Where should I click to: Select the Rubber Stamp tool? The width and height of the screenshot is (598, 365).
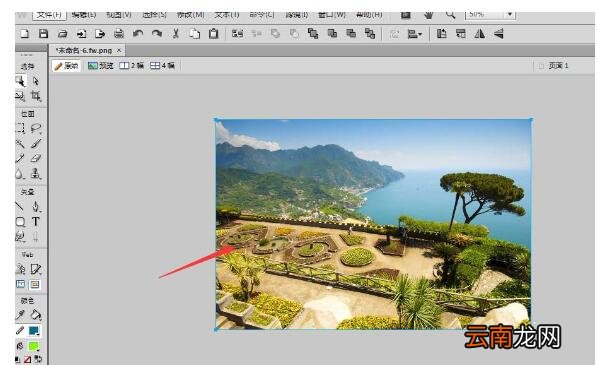coord(36,174)
